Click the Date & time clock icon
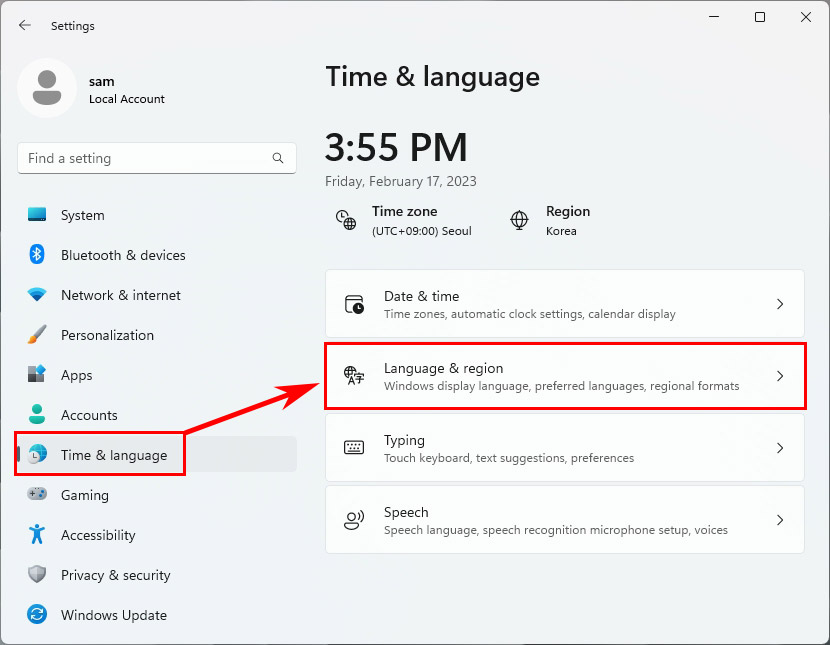830x645 pixels. 352,303
